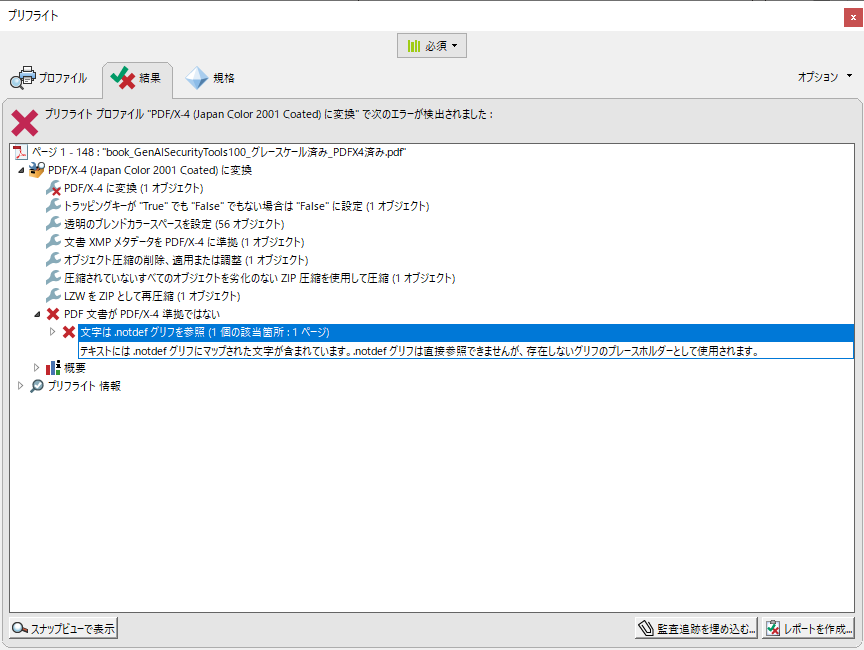Click the 監査追跡を埋め込む button
Viewport: 864px width, 650px height.
coord(697,629)
